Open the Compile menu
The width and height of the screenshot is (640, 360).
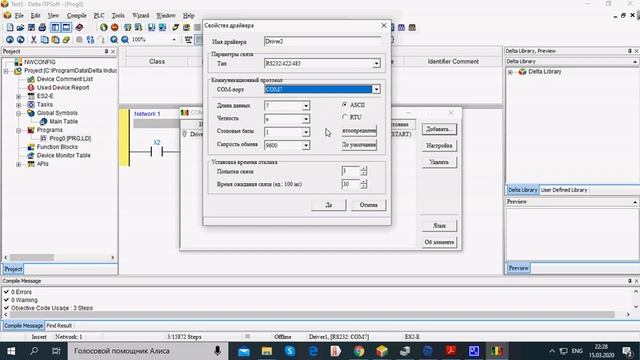76,16
